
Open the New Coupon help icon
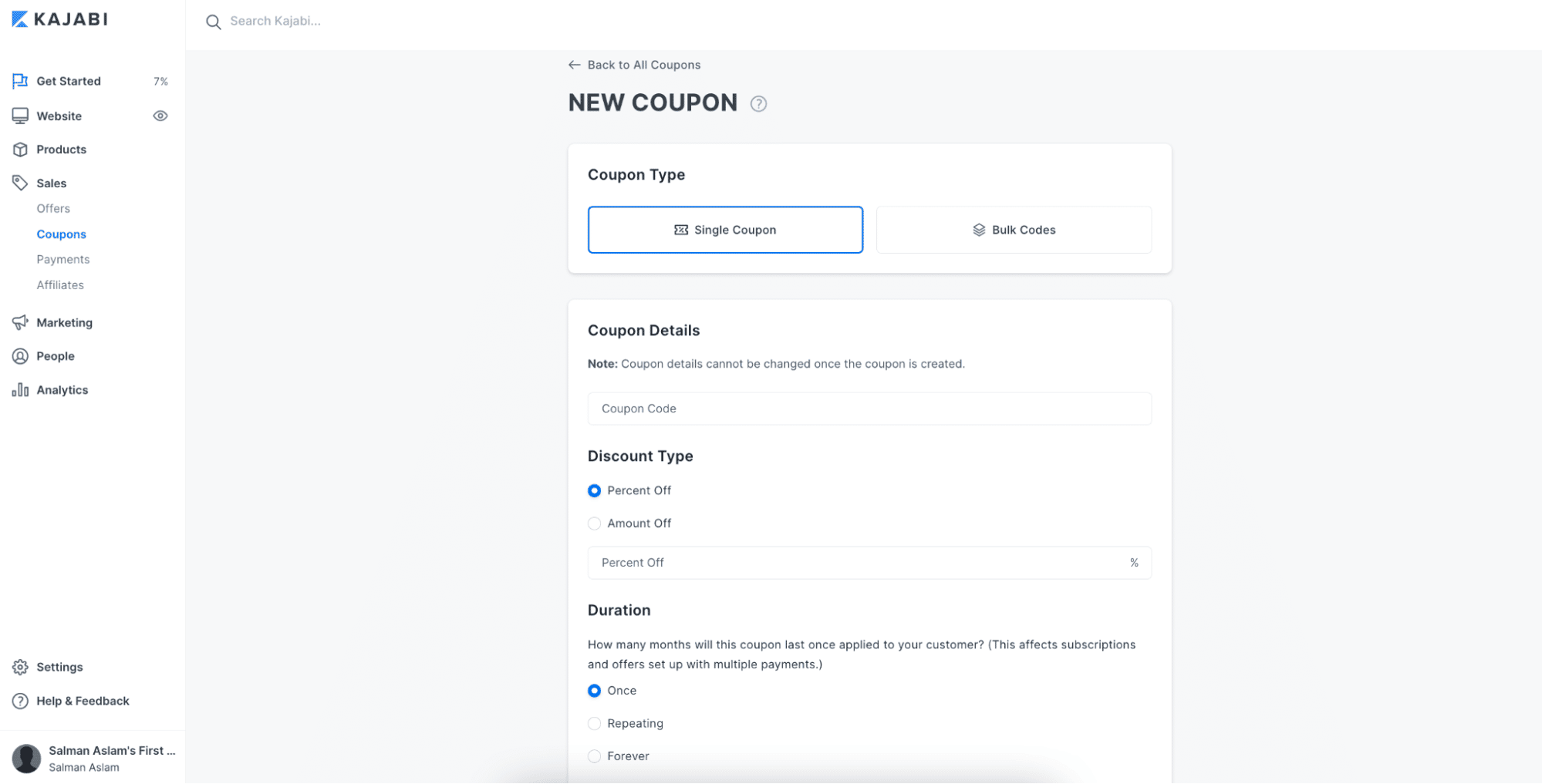tap(758, 103)
